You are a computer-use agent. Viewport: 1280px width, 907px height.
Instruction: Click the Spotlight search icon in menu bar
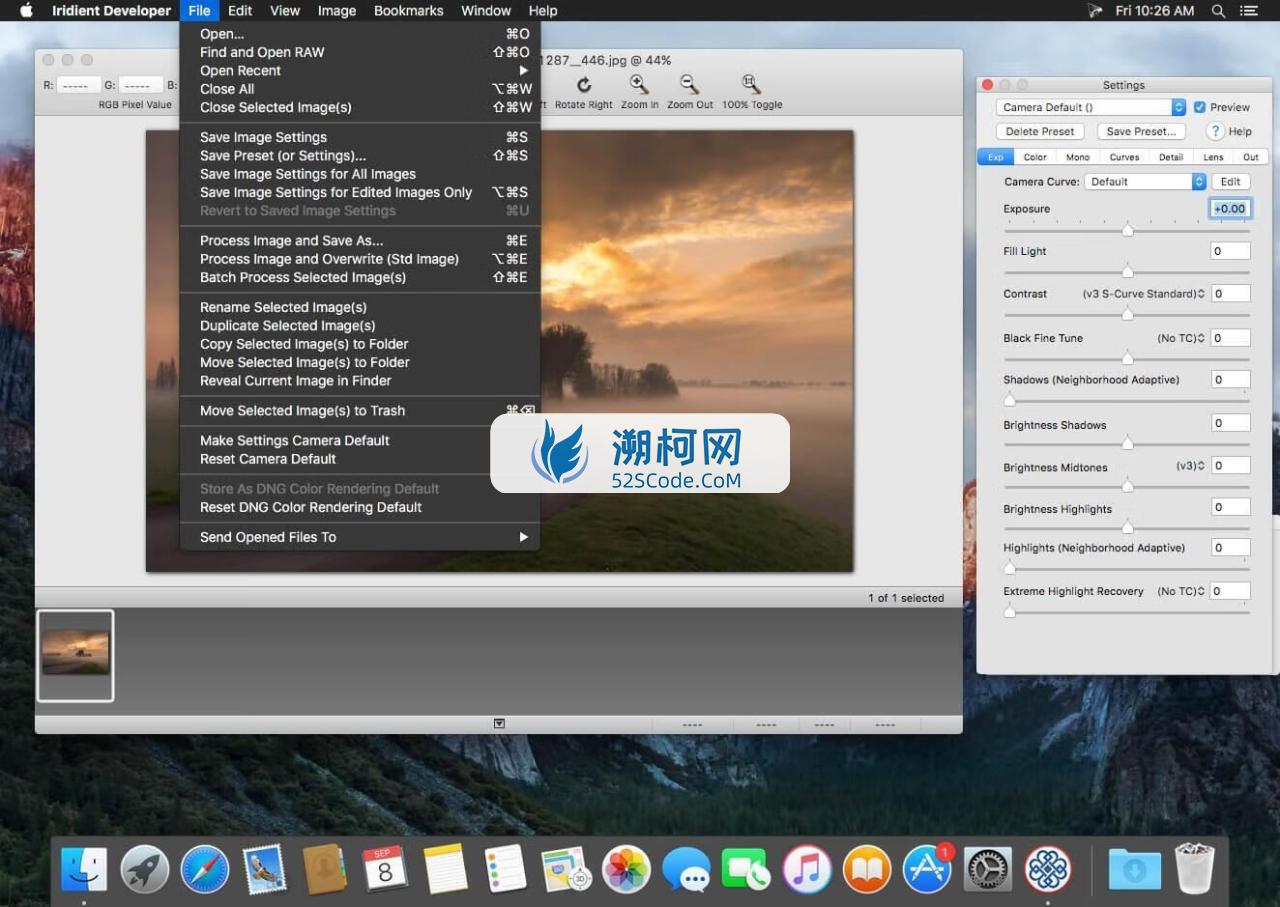[x=1218, y=11]
